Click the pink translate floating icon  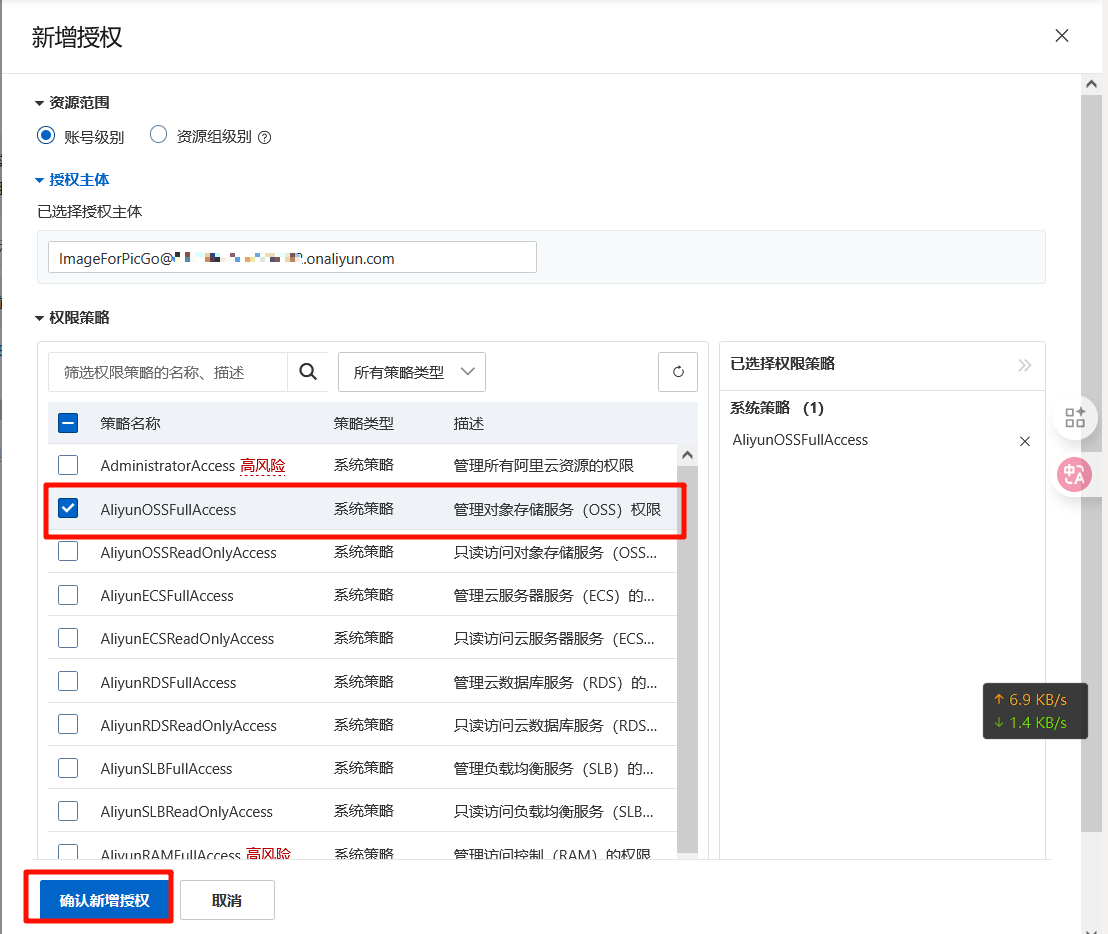click(1074, 474)
